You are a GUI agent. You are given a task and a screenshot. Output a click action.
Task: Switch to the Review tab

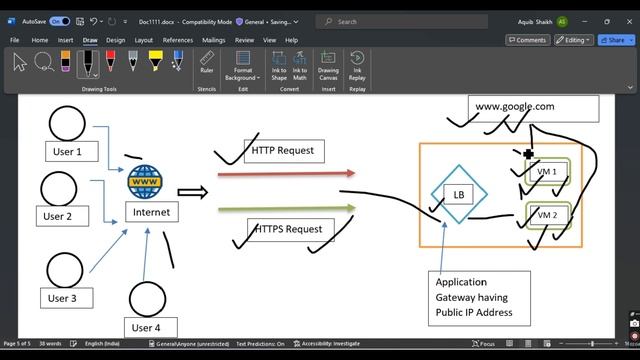[x=244, y=40]
